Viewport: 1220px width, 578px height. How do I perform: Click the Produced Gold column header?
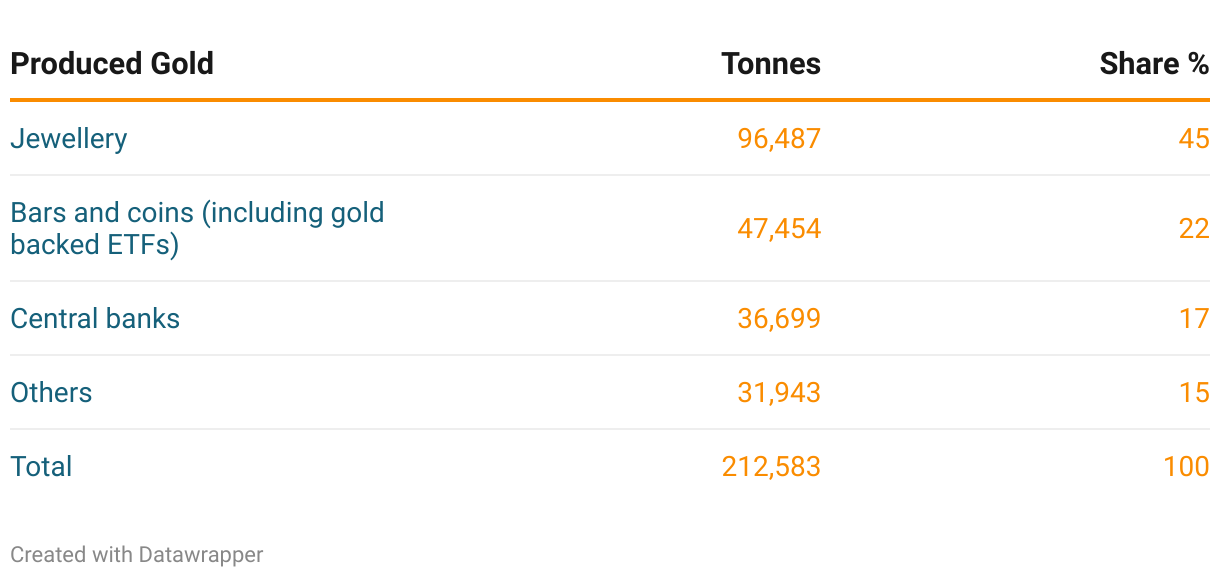(x=112, y=64)
